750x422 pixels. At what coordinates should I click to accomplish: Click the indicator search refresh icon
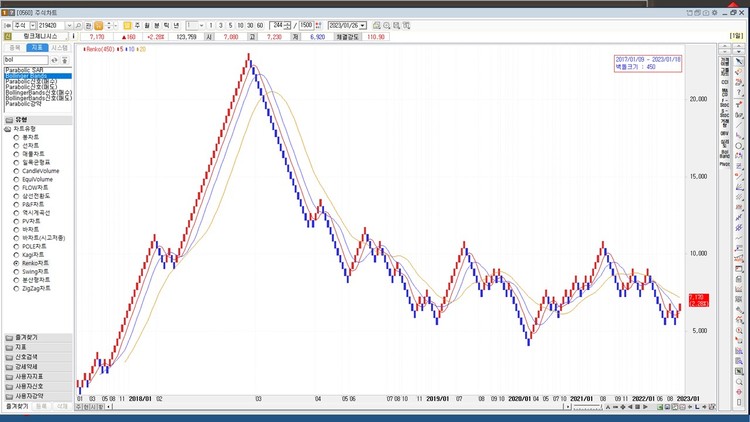pos(55,60)
